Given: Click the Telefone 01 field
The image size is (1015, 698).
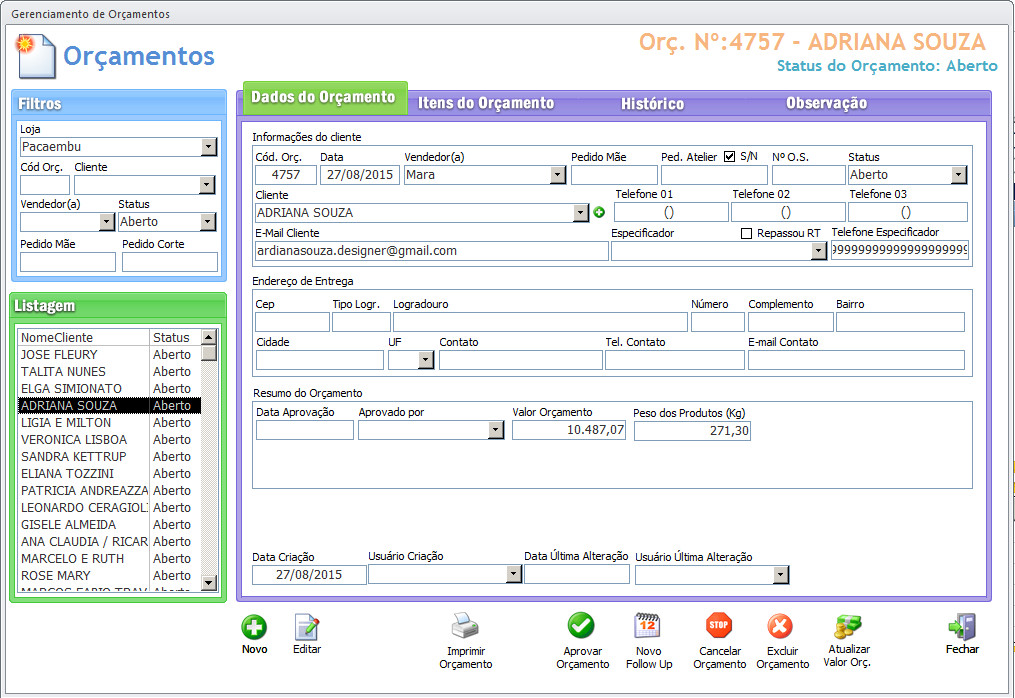Looking at the screenshot, I should point(671,212).
